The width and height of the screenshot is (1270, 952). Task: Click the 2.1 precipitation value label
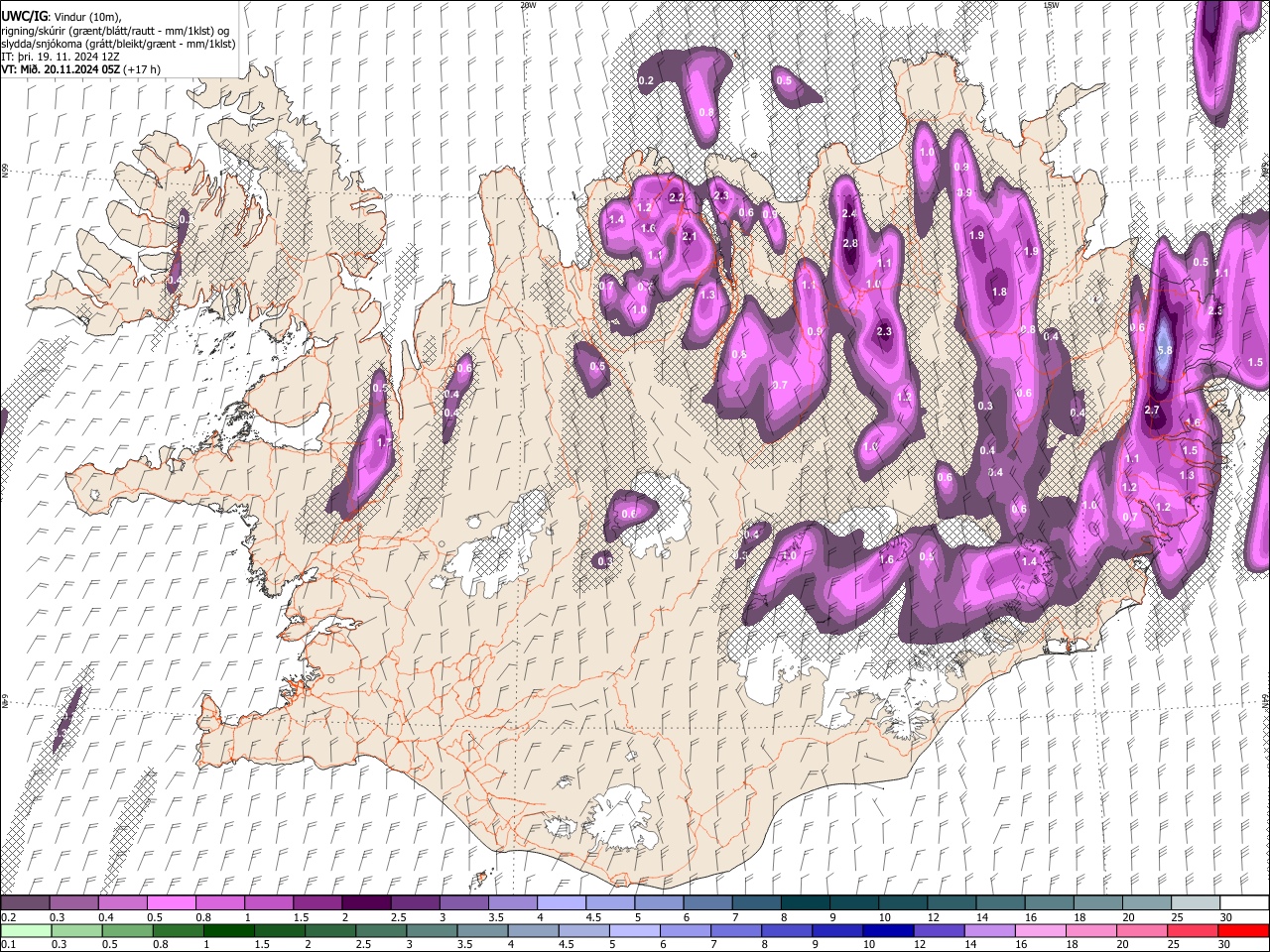(691, 237)
